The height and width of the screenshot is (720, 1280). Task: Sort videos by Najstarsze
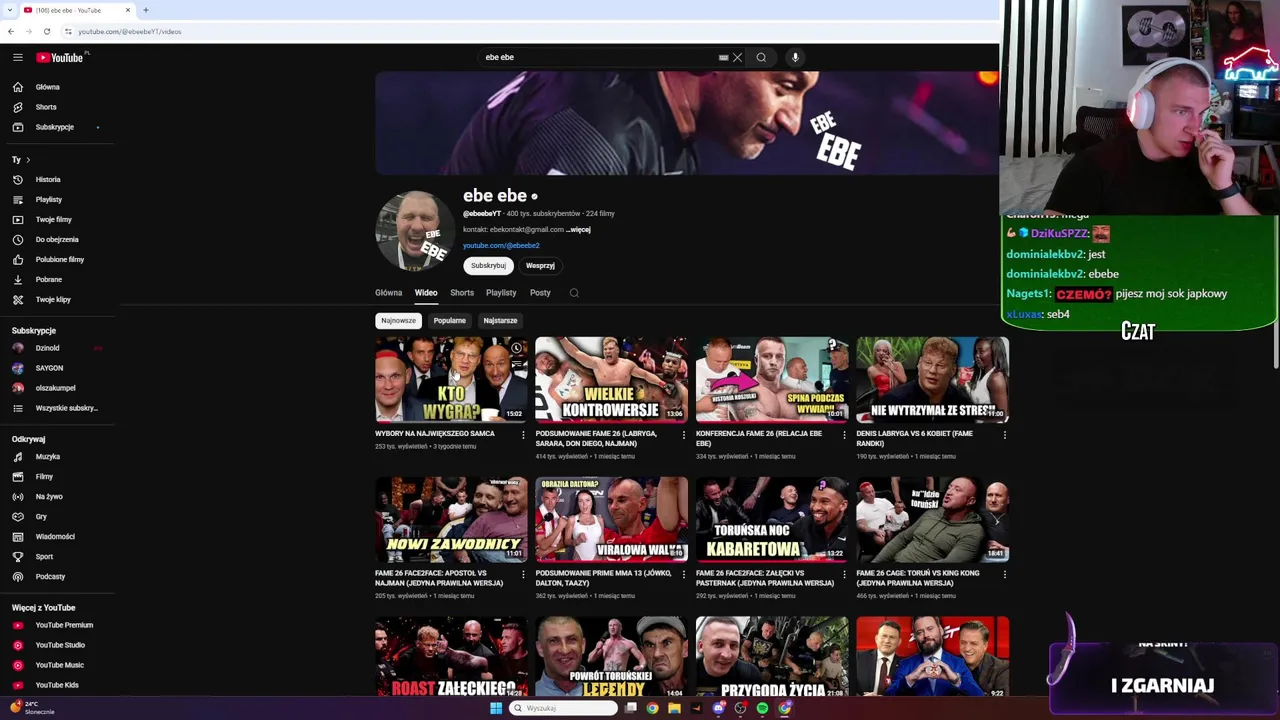pos(500,321)
